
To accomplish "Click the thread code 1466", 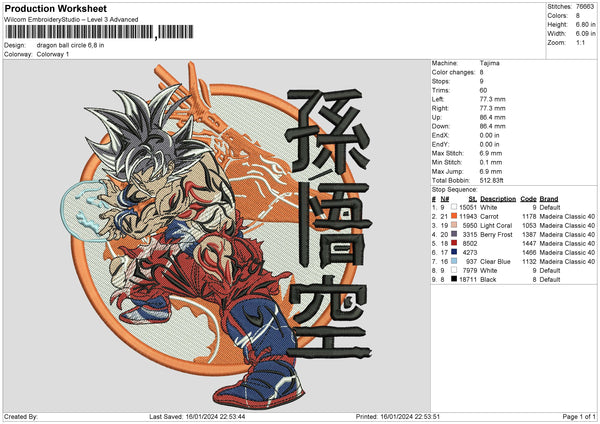I will [529, 252].
